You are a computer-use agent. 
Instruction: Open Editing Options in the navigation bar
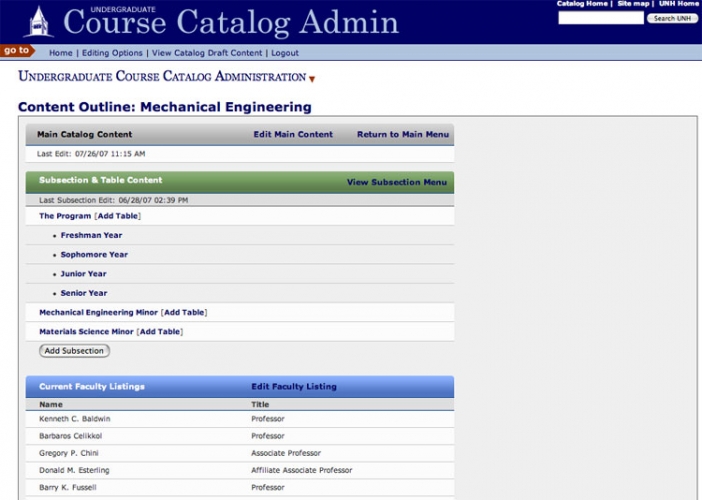coord(112,53)
